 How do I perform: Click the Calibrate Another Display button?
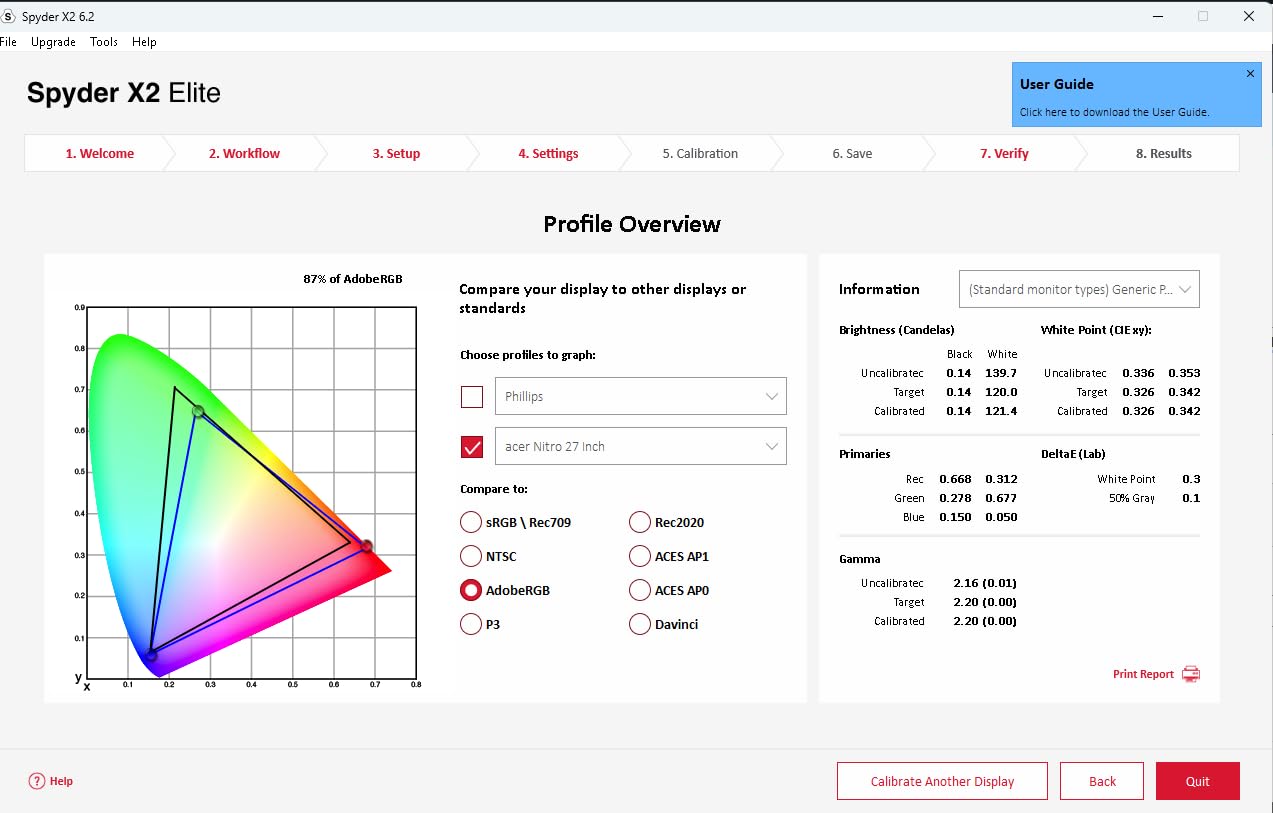point(942,781)
